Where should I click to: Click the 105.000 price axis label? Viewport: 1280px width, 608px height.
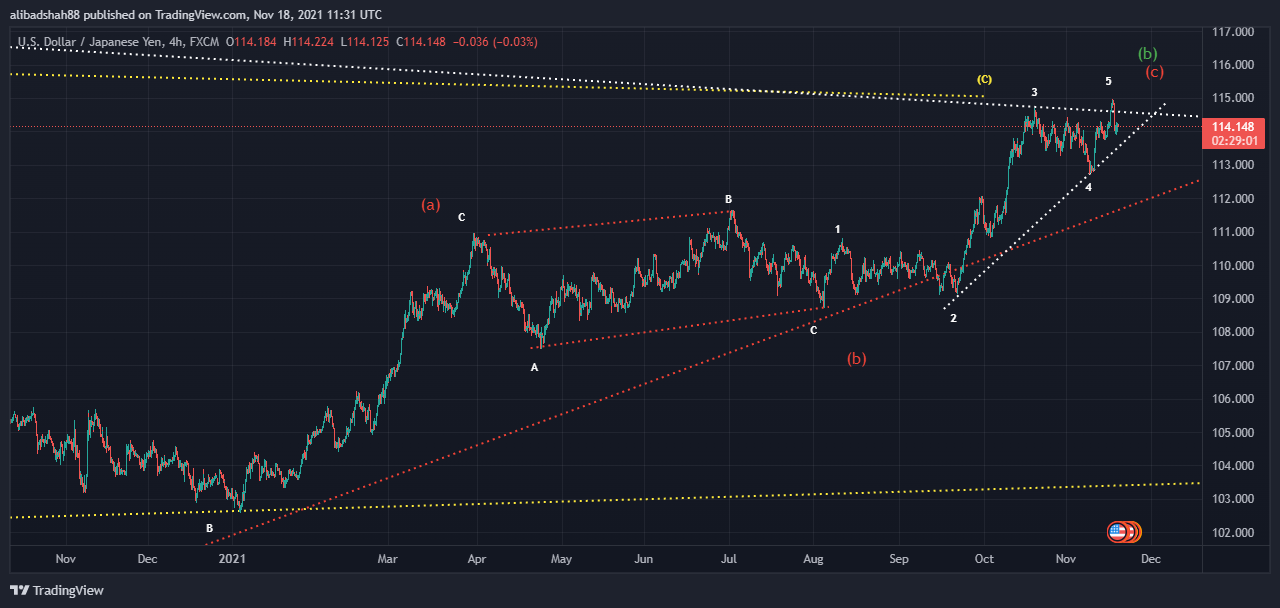pos(1234,432)
